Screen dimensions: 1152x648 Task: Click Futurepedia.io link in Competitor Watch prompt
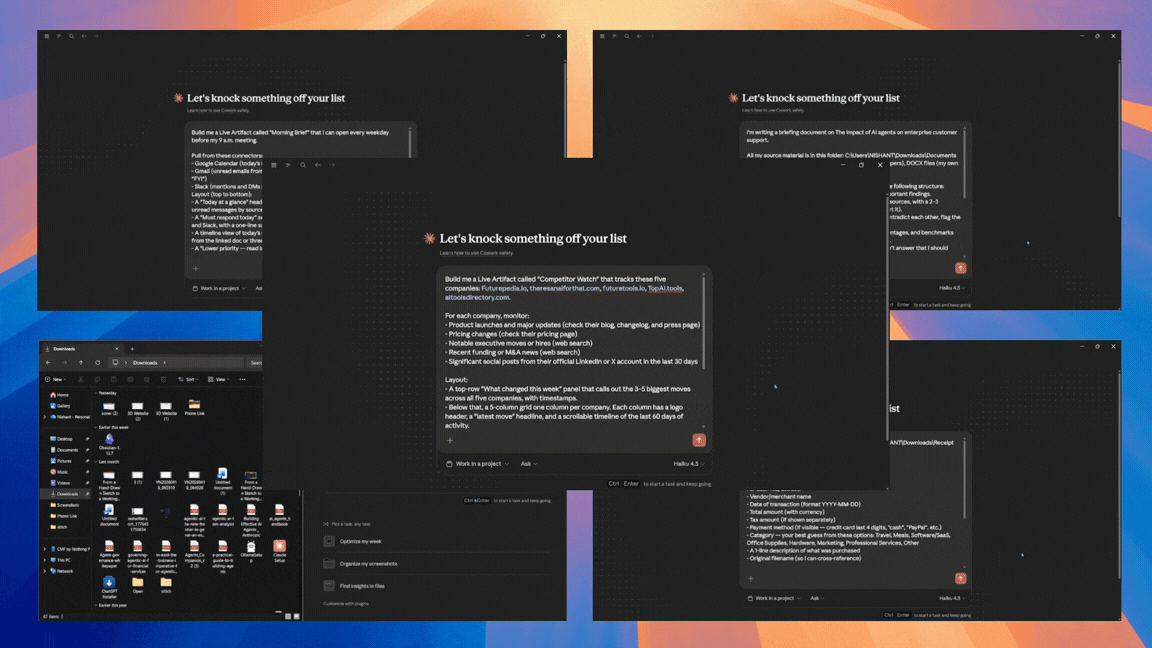[504, 289]
